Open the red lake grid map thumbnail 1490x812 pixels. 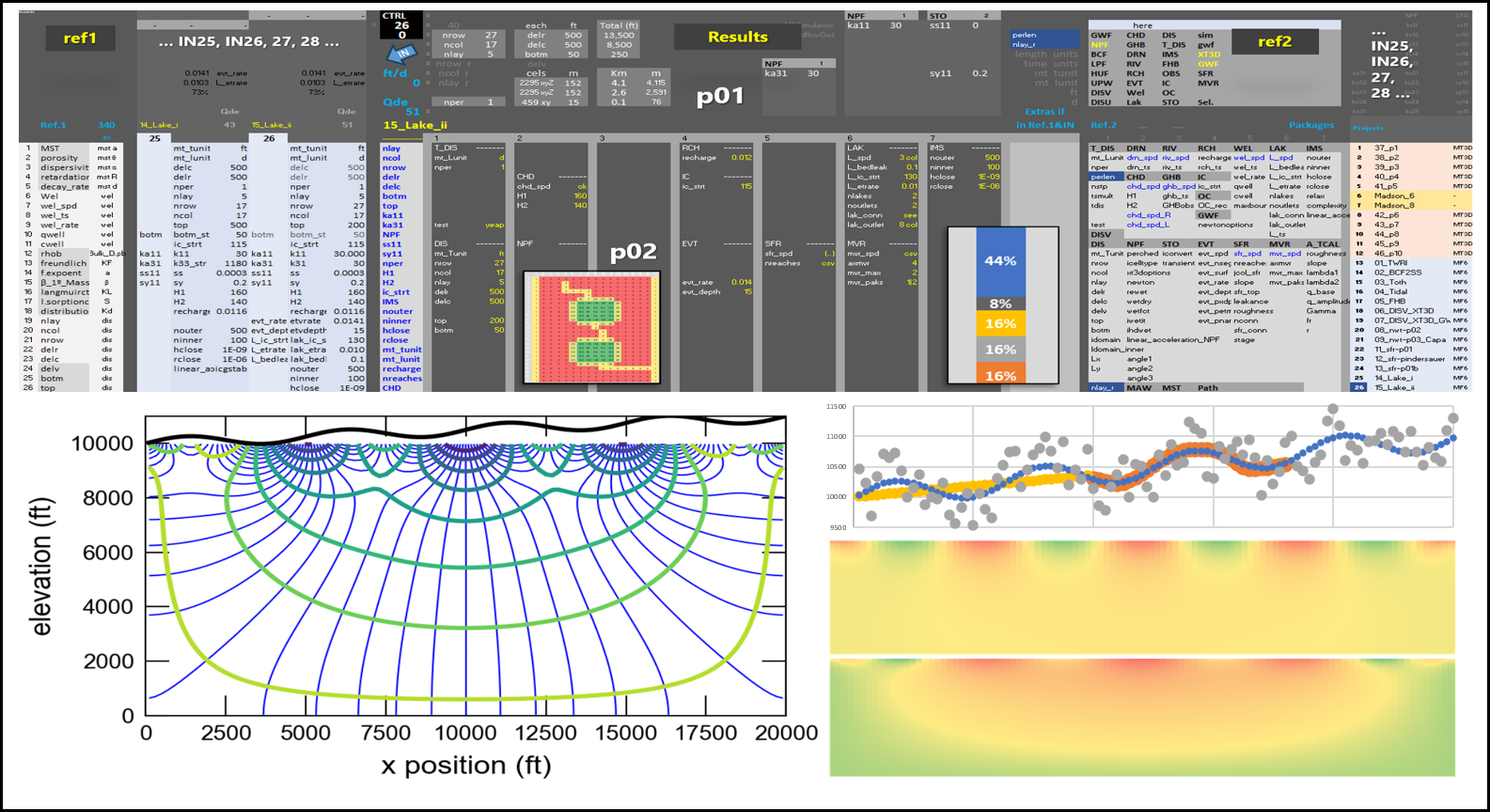(x=591, y=327)
